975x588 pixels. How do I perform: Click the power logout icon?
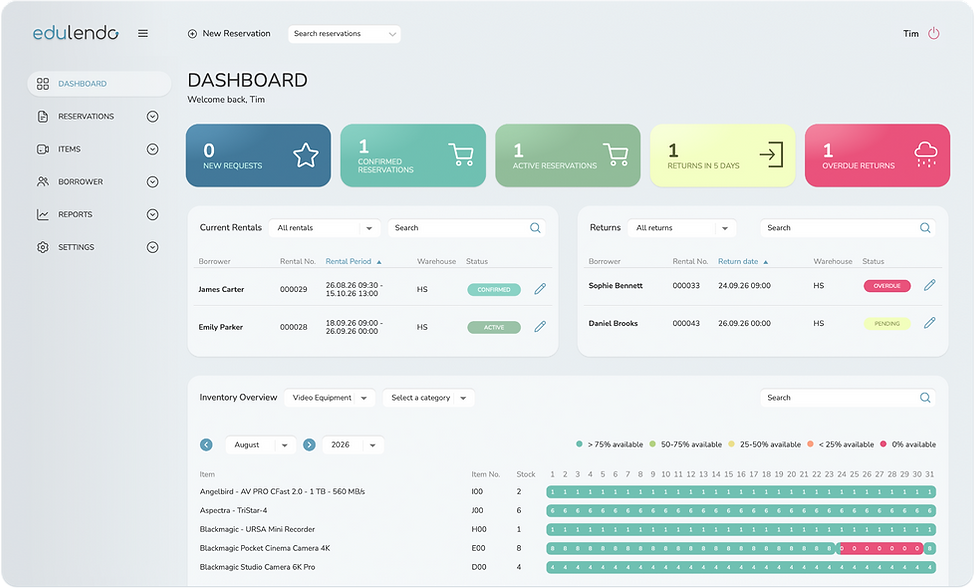(933, 34)
